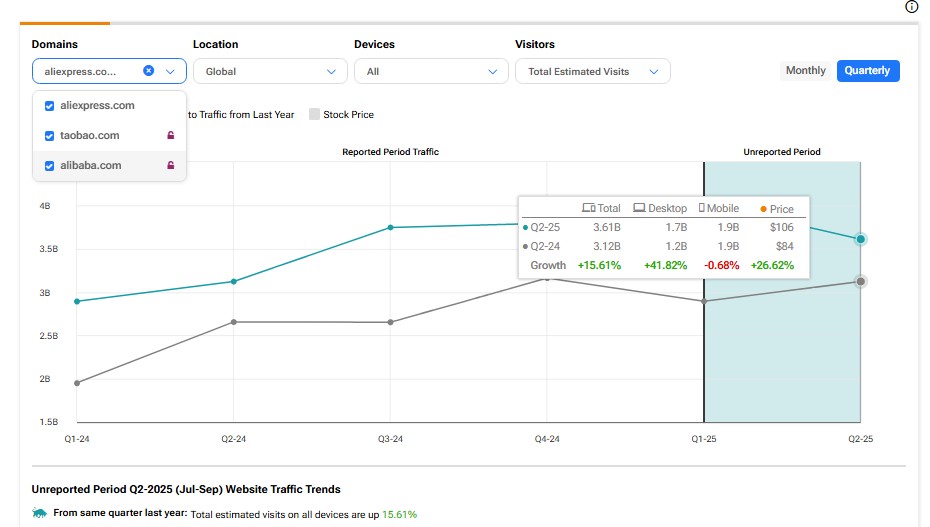This screenshot has width=930, height=527.
Task: Uncheck the alibaba.com checkbox
Action: (49, 166)
